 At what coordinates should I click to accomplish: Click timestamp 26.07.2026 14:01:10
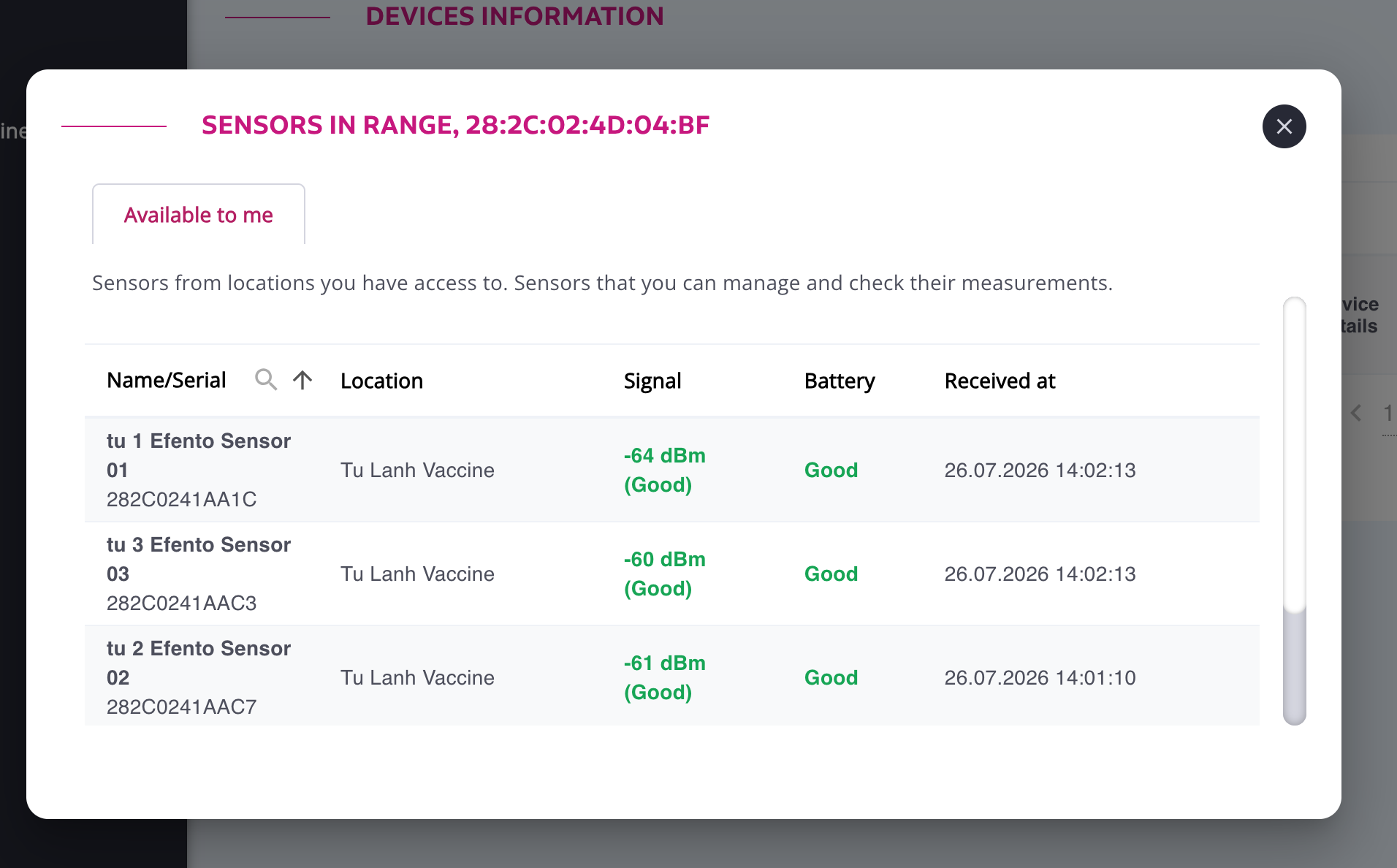pos(1040,677)
